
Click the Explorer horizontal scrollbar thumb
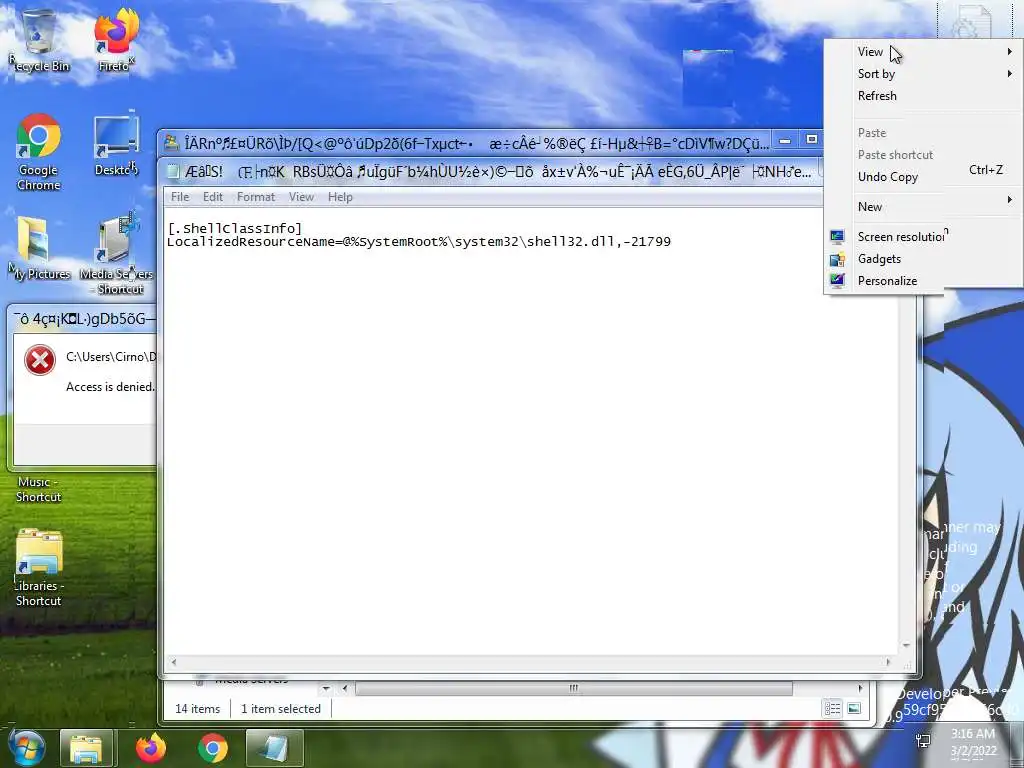[x=573, y=688]
